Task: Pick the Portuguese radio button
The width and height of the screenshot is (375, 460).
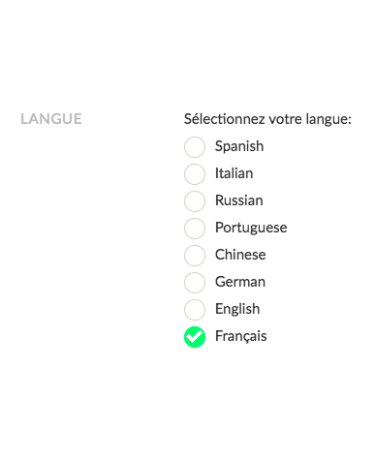Action: [194, 228]
